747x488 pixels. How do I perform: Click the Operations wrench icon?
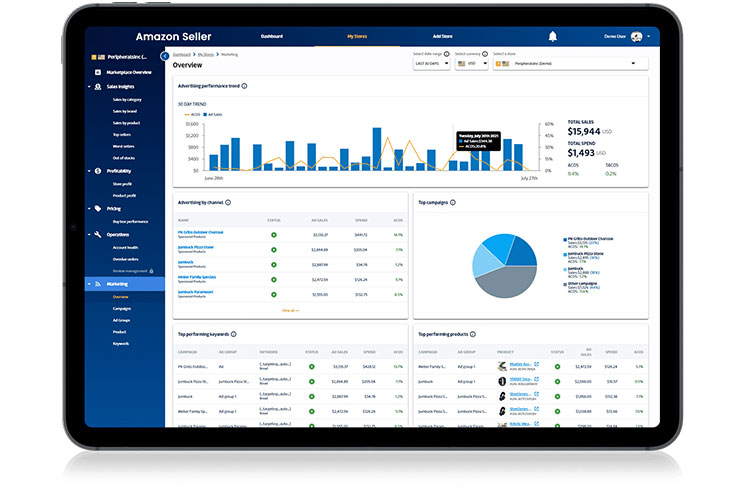[x=98, y=234]
